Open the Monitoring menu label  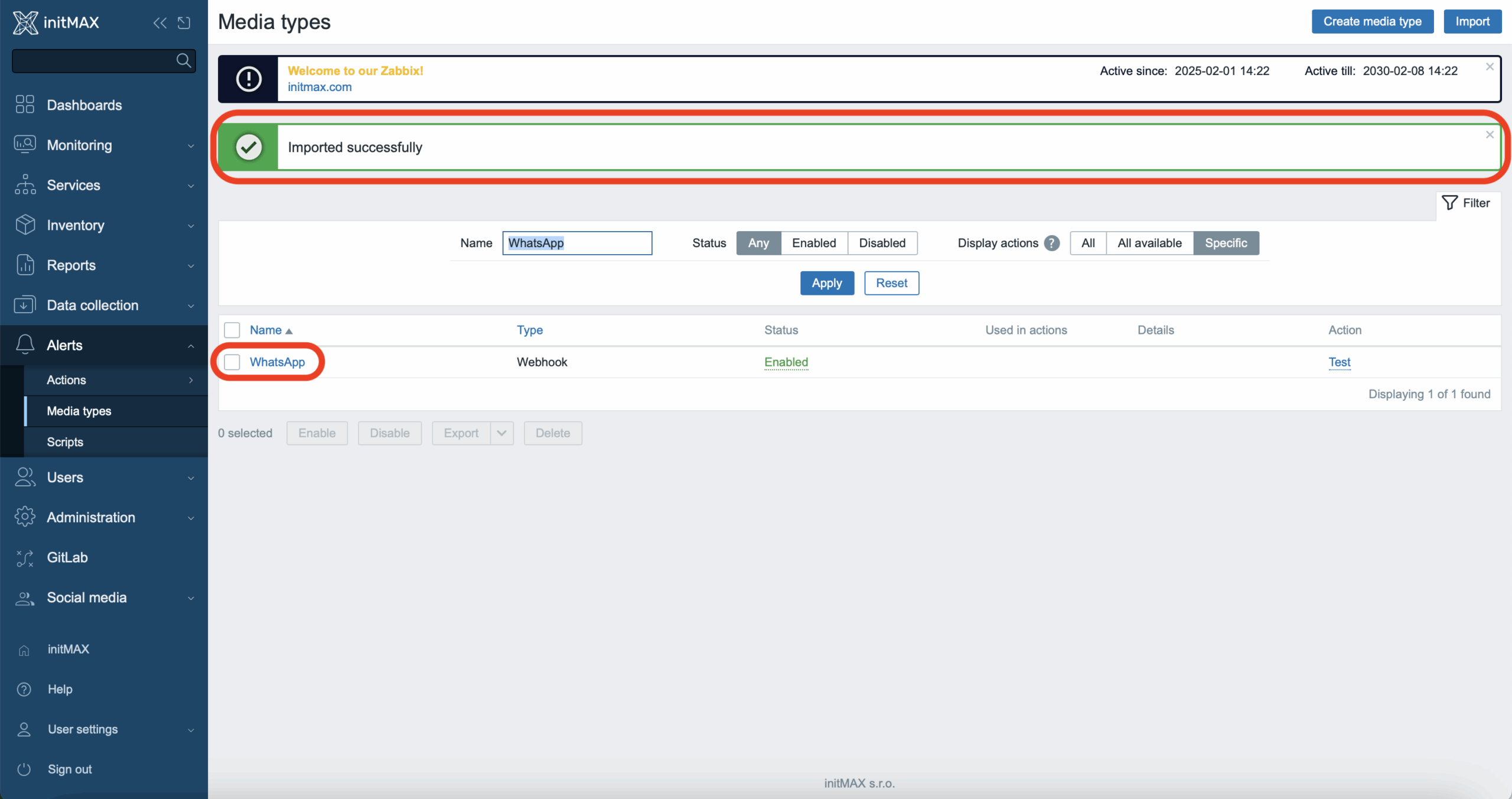click(x=79, y=145)
